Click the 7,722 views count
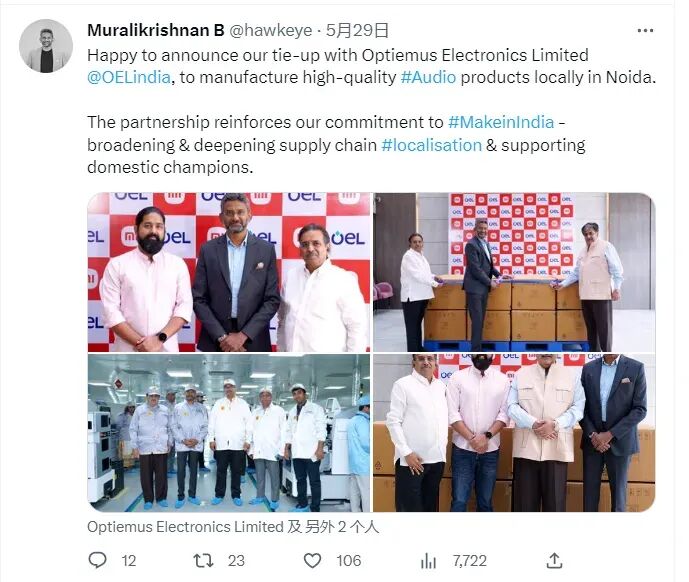Screen dimensions: 689x582 click(x=470, y=560)
